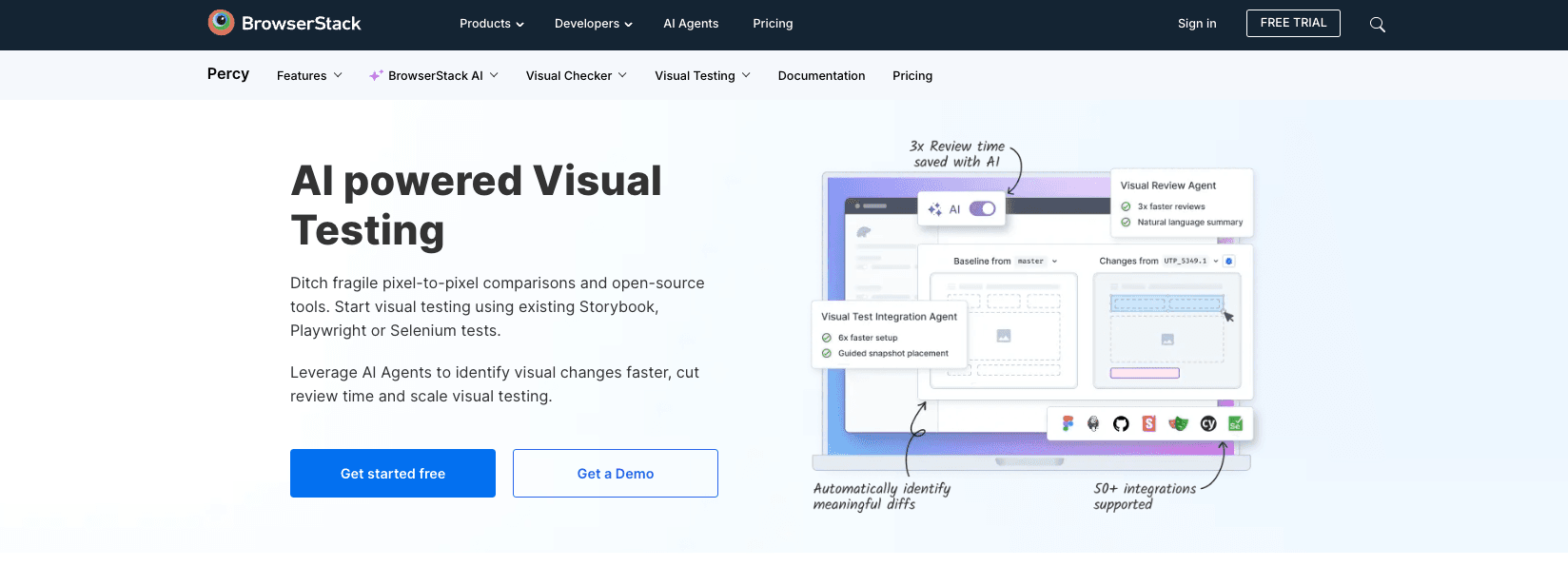The height and width of the screenshot is (586, 1568).
Task: Open the search magnifier icon
Action: point(1377,25)
